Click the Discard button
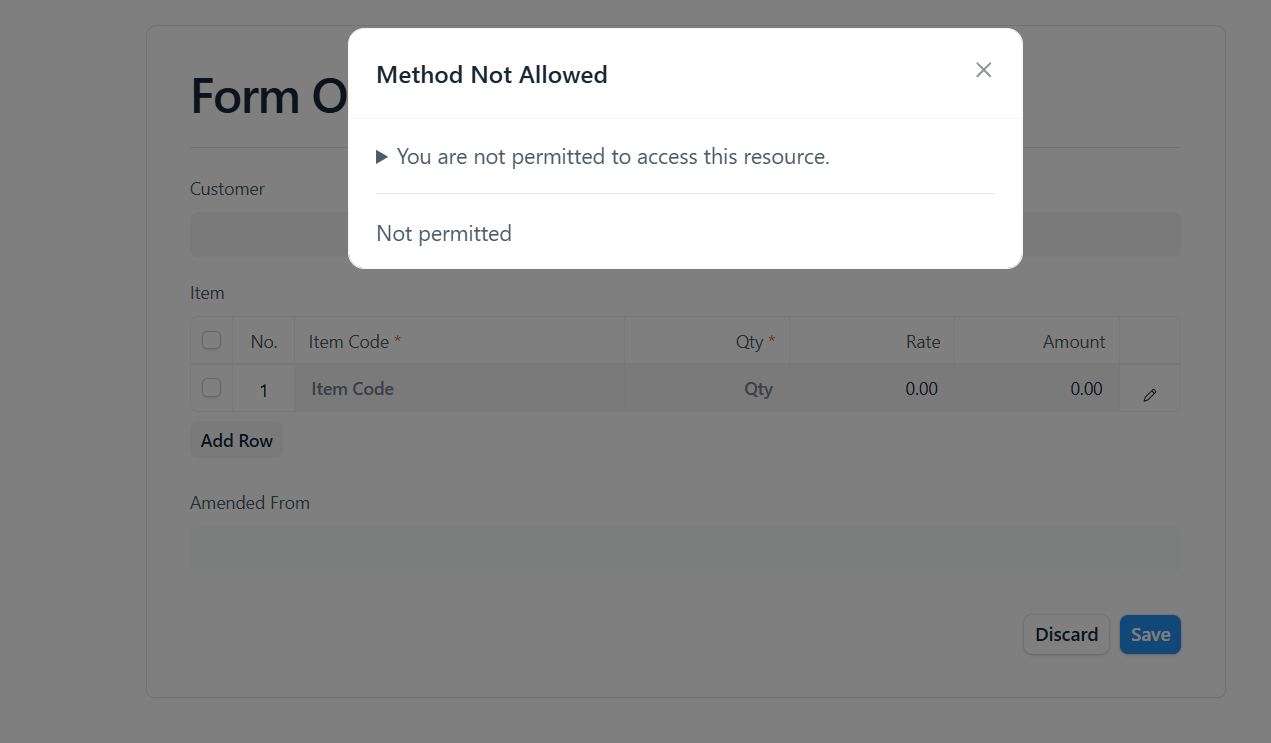The width and height of the screenshot is (1271, 743). click(x=1066, y=634)
